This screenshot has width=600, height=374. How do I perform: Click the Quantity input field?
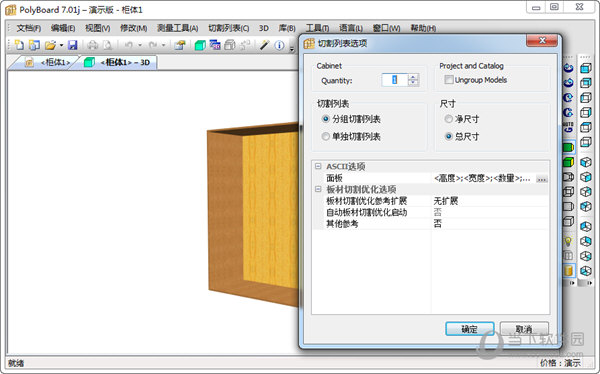tap(395, 80)
